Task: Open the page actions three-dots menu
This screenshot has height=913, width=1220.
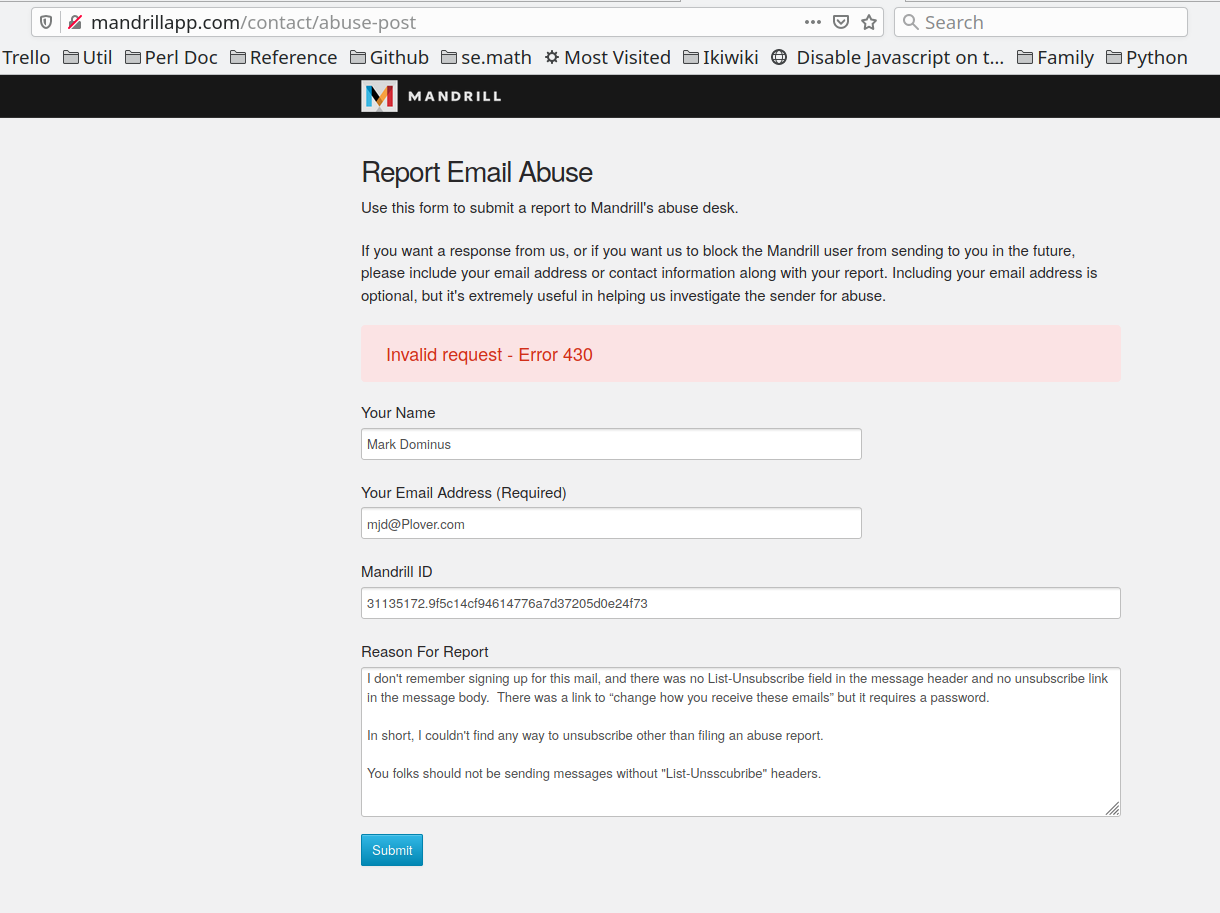Action: (813, 22)
